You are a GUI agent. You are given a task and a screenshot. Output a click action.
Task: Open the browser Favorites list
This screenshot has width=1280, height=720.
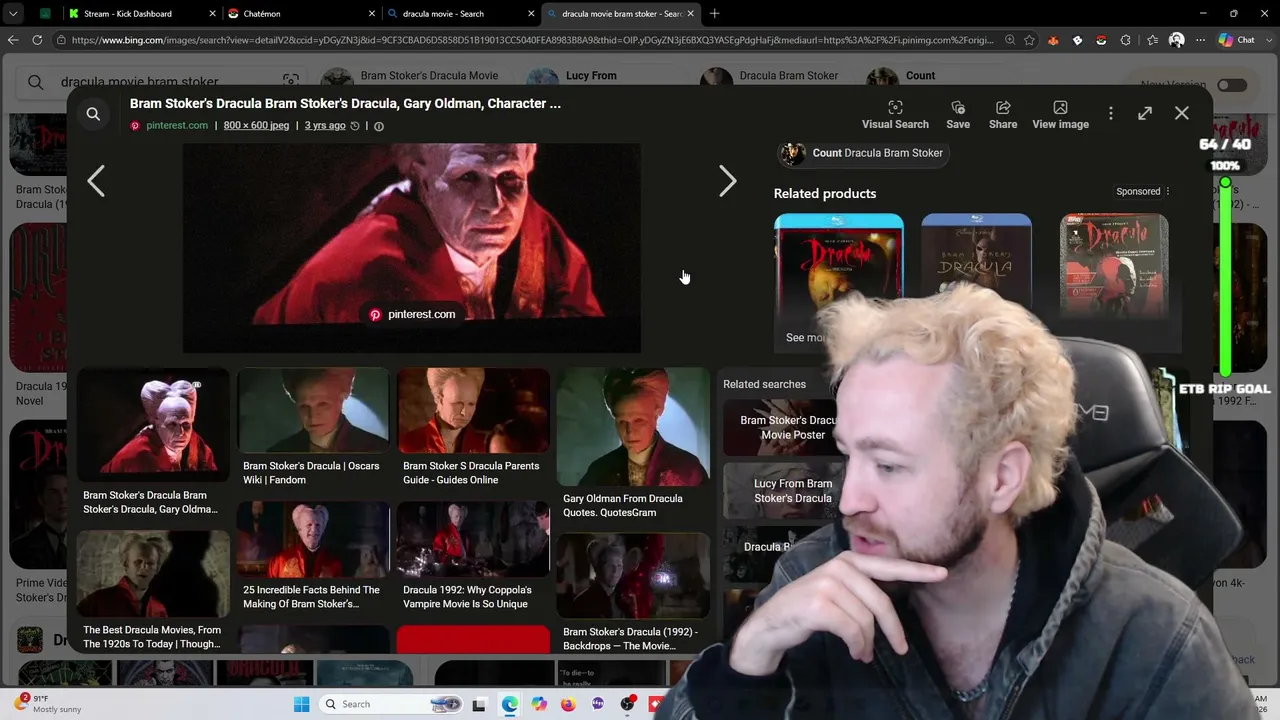(1152, 40)
